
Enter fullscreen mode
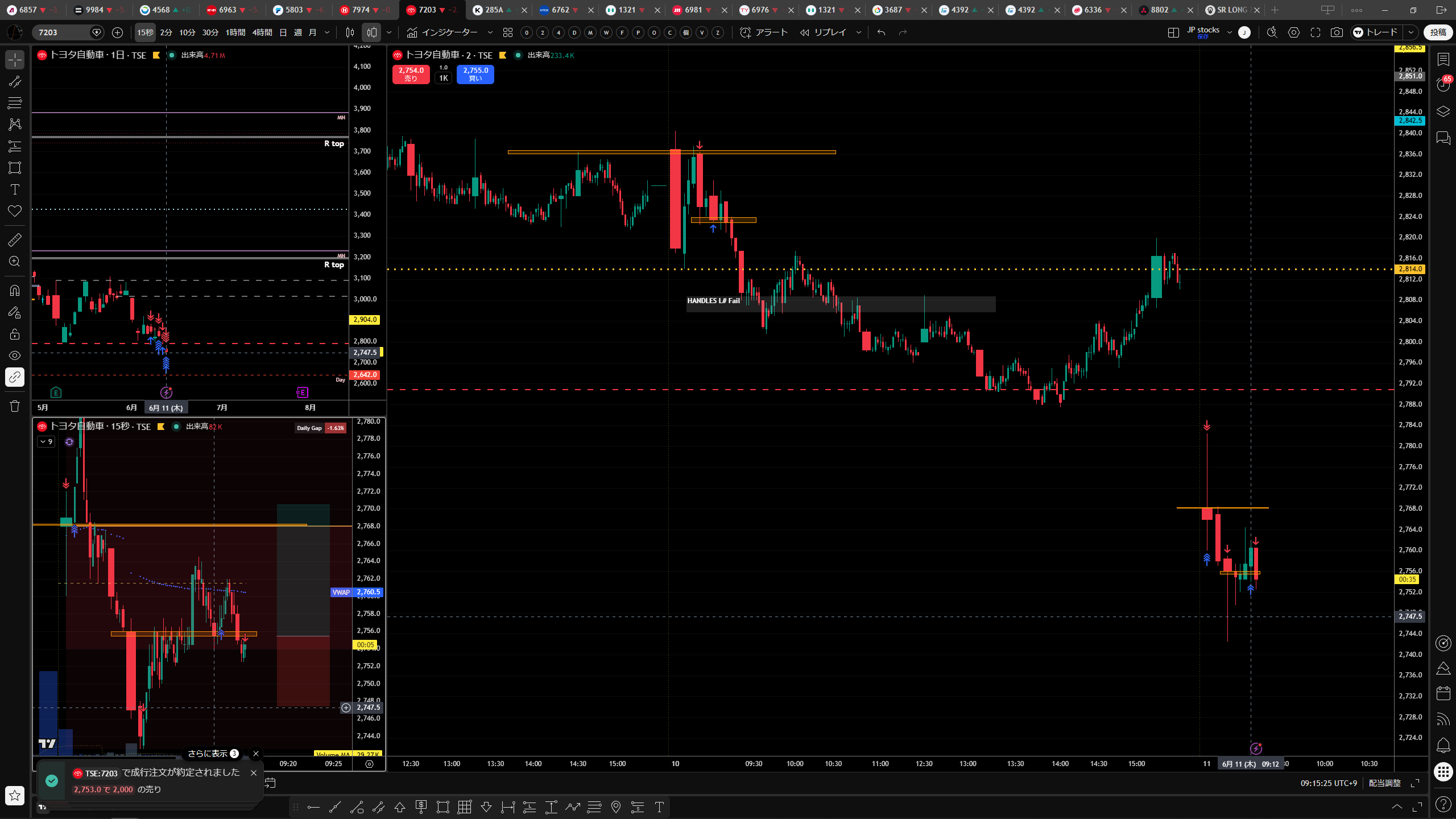tap(1316, 32)
